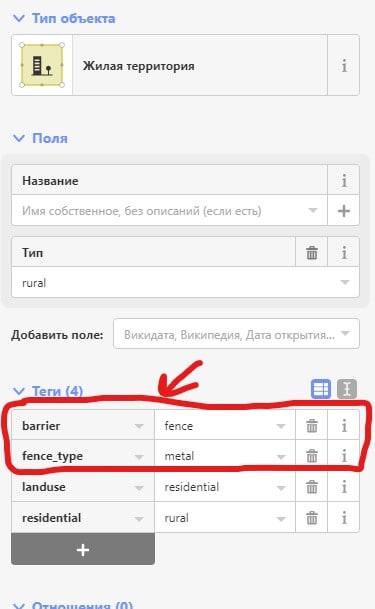Delete the Тип field with trash icon
Viewport: 375px width, 609px height.
point(312,252)
